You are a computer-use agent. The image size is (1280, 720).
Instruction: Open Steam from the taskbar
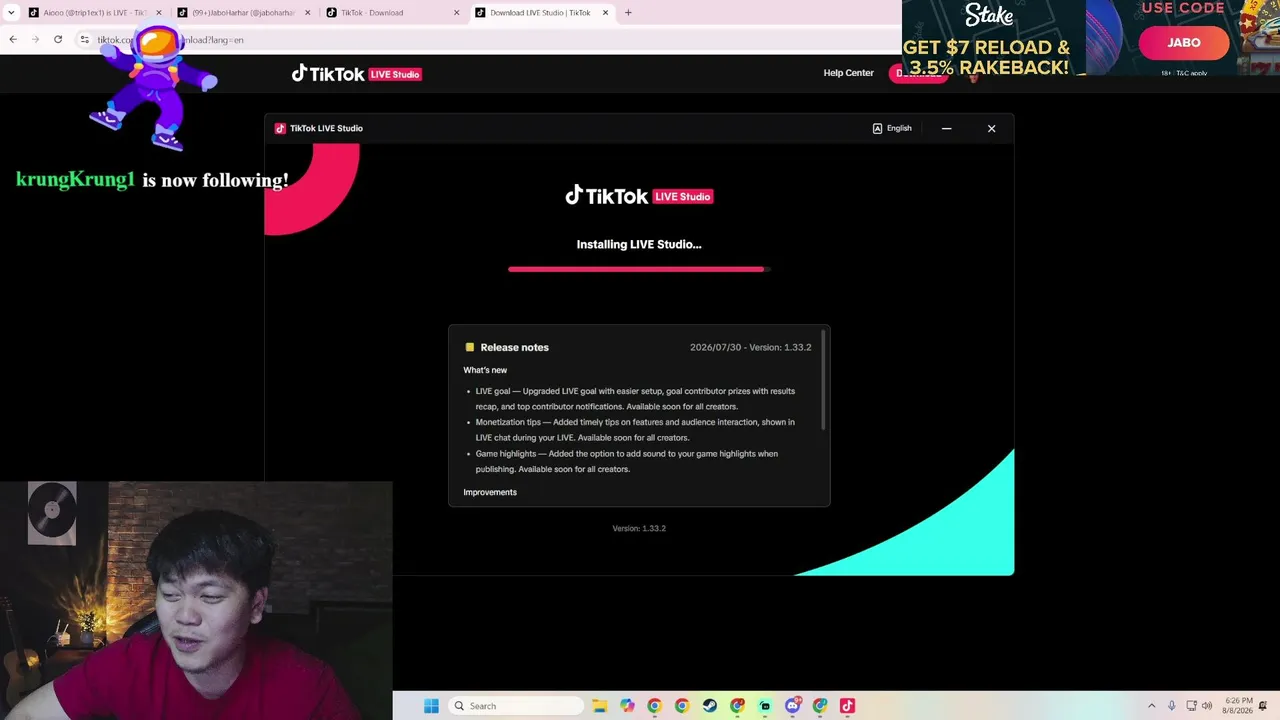pyautogui.click(x=709, y=706)
